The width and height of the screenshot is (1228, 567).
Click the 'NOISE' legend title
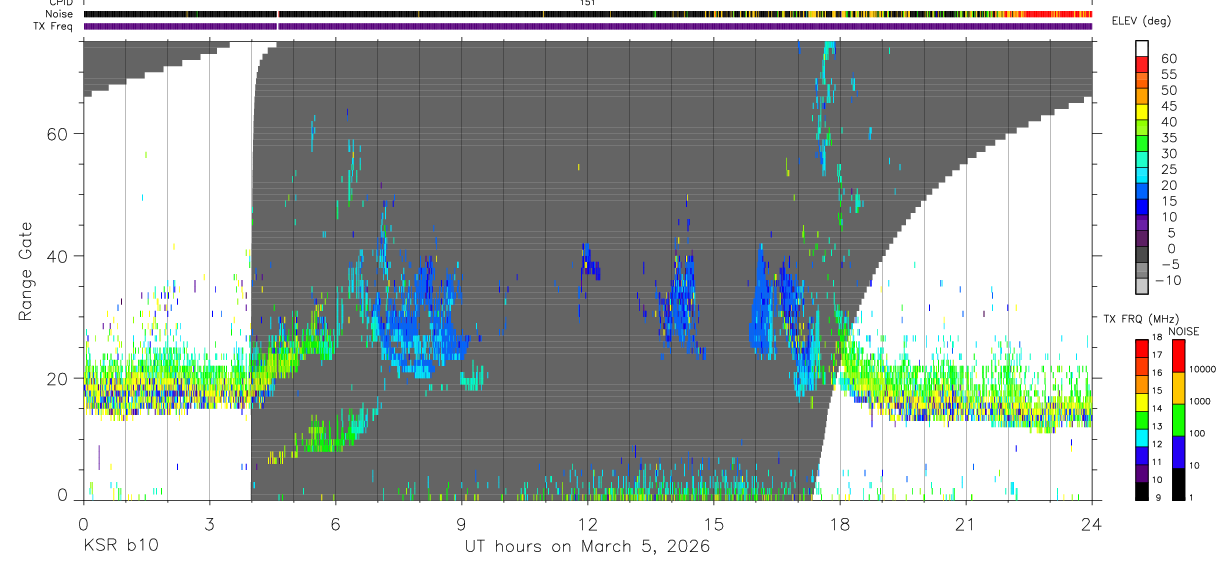point(1184,331)
